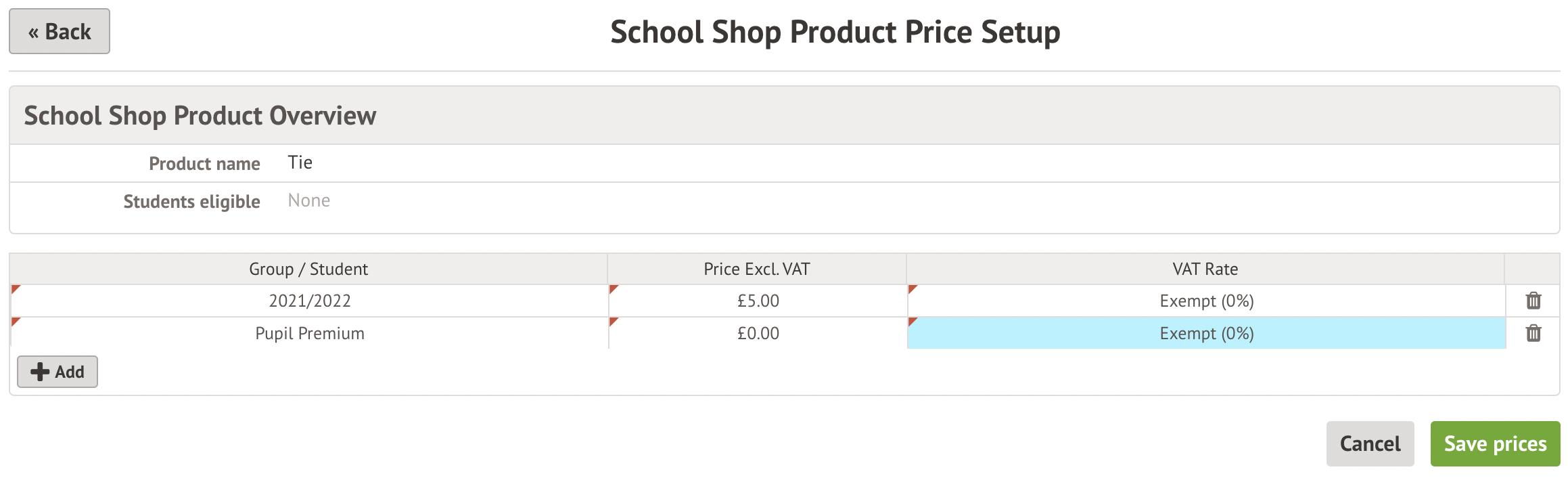Cancel the price setup
The height and width of the screenshot is (478, 1568).
tap(1370, 443)
